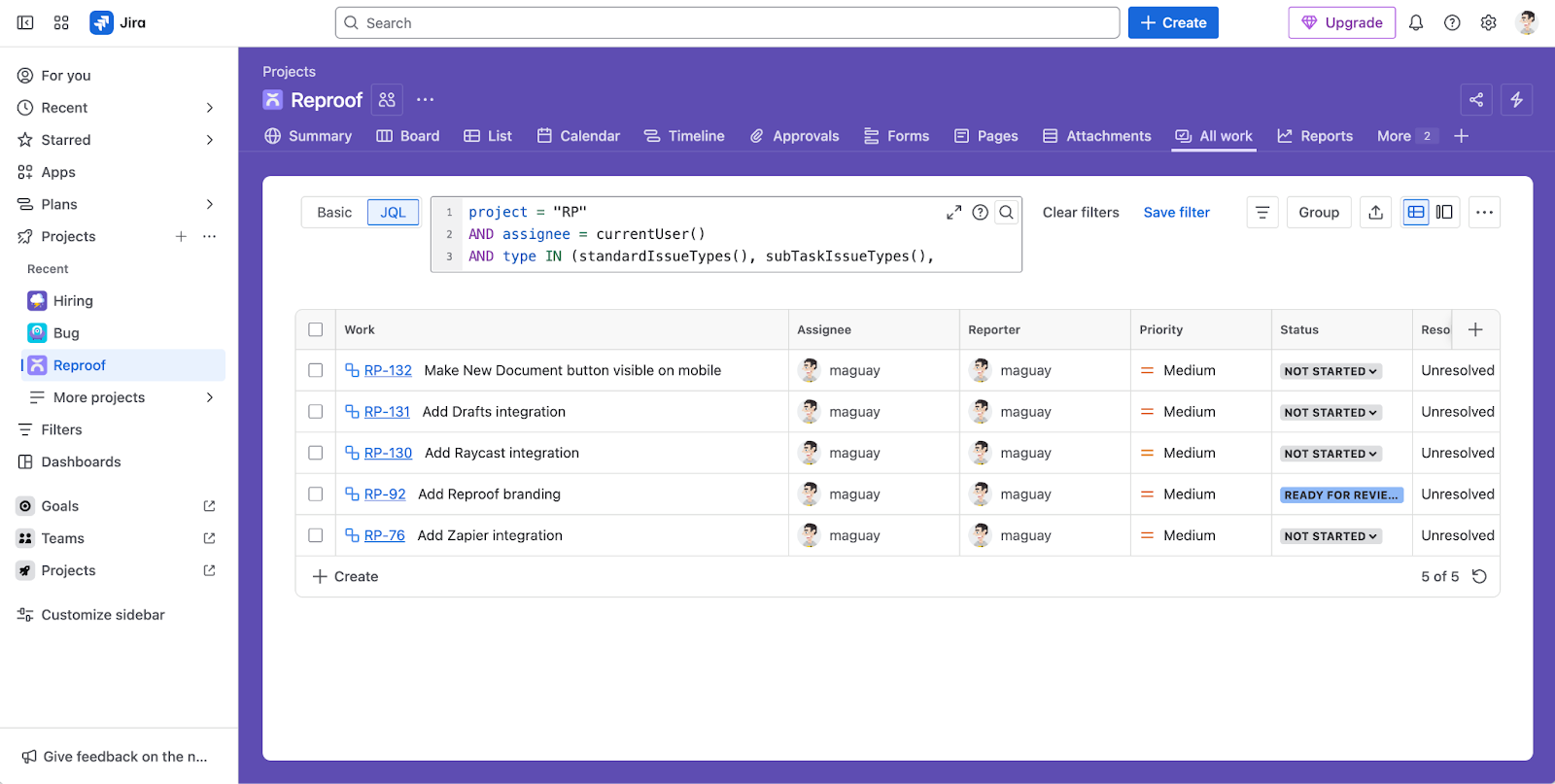The width and height of the screenshot is (1555, 784).
Task: Click into the top Search field
Action: point(727,22)
